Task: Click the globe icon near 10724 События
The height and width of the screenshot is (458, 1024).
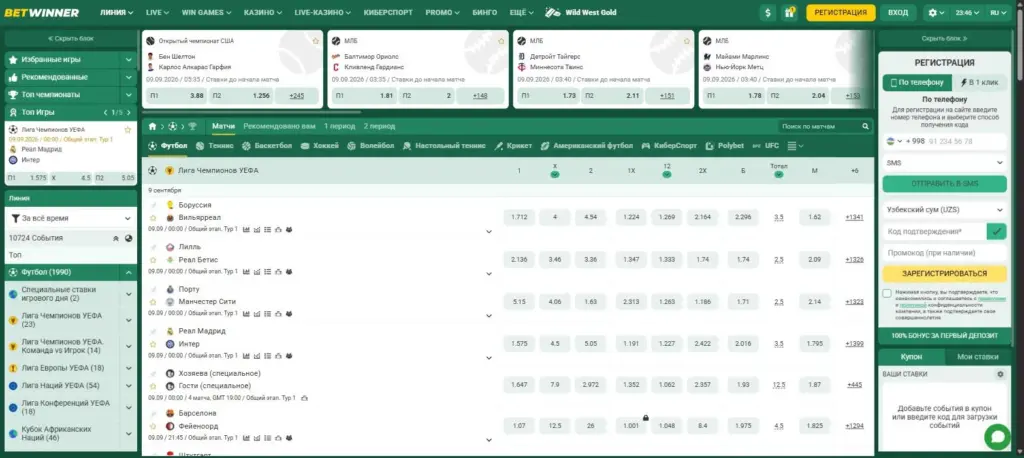Action: coord(129,238)
